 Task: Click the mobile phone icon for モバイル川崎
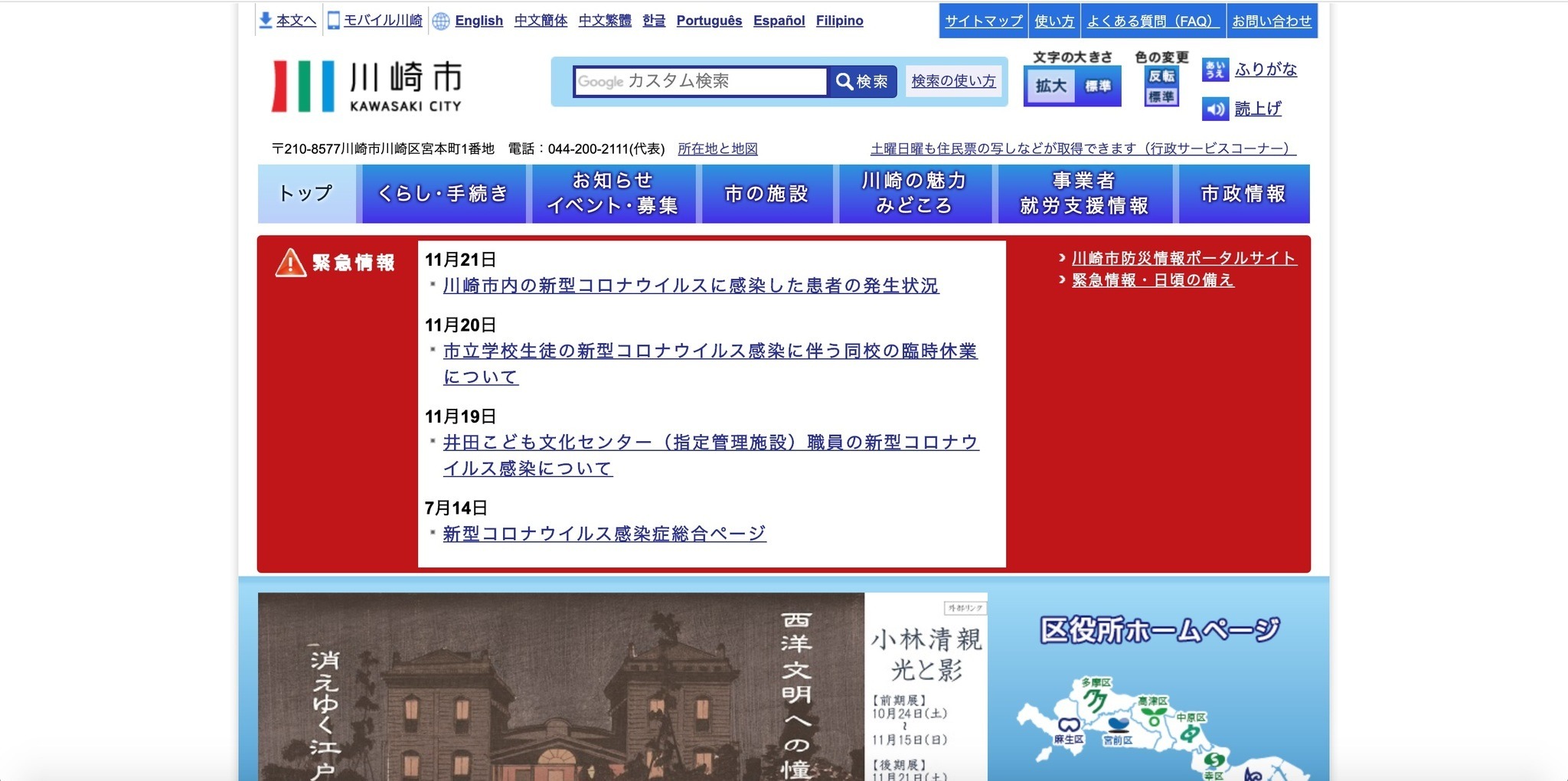[x=333, y=21]
